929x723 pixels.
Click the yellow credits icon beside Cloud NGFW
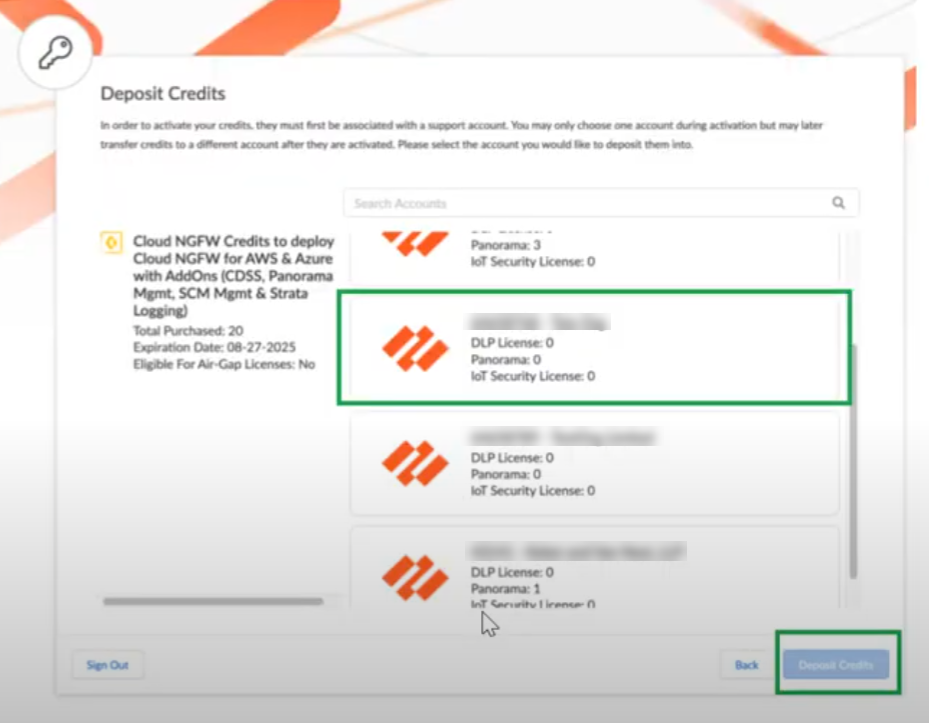click(x=111, y=242)
